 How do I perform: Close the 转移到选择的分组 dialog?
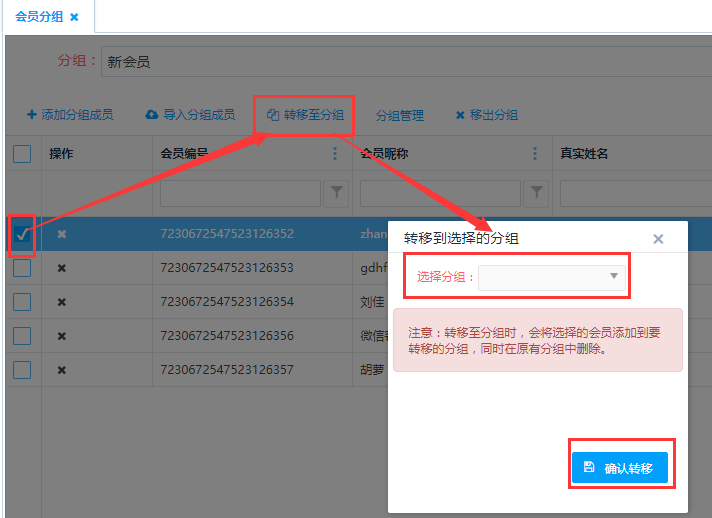(658, 239)
